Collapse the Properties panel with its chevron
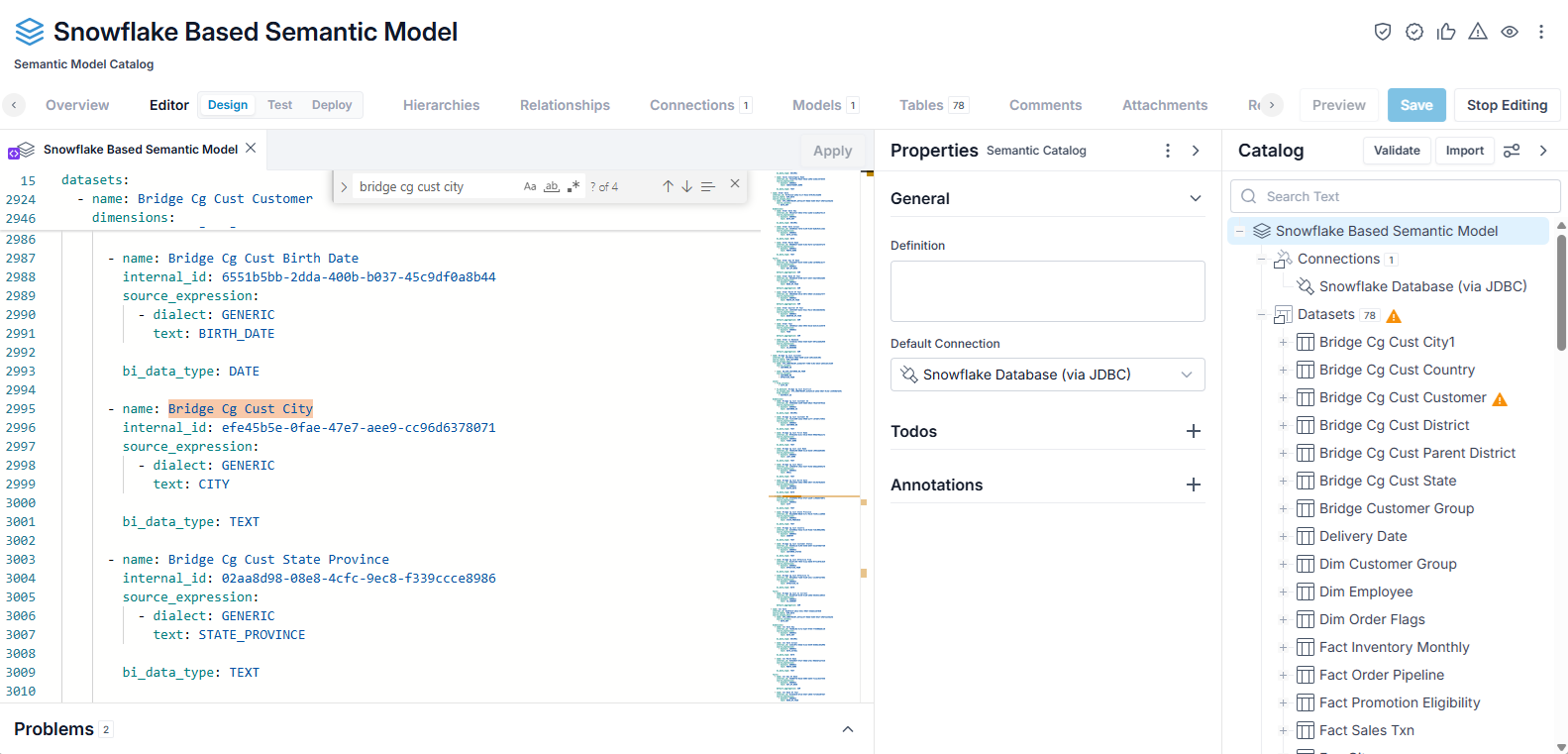 1196,151
